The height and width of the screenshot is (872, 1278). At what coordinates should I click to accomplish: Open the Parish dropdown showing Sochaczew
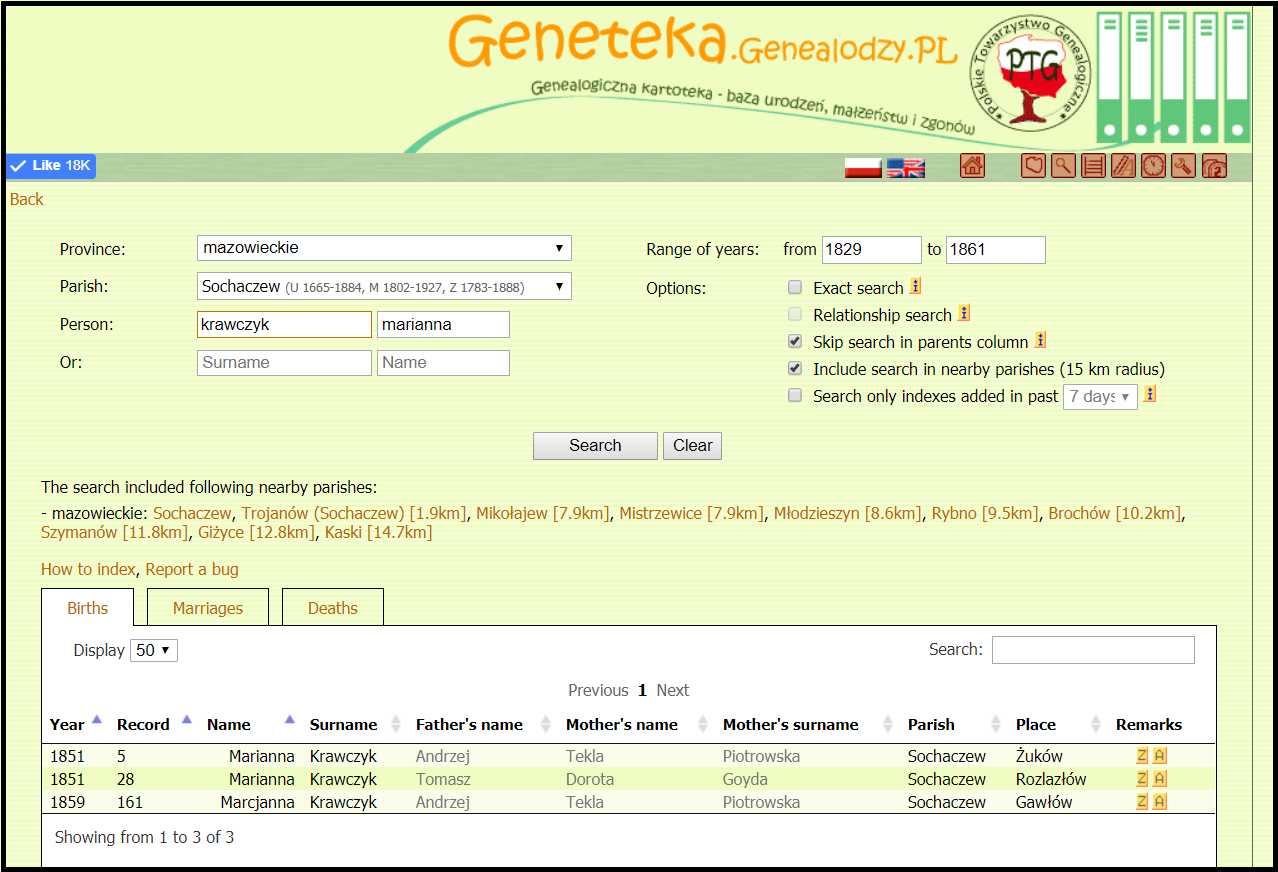pyautogui.click(x=384, y=285)
